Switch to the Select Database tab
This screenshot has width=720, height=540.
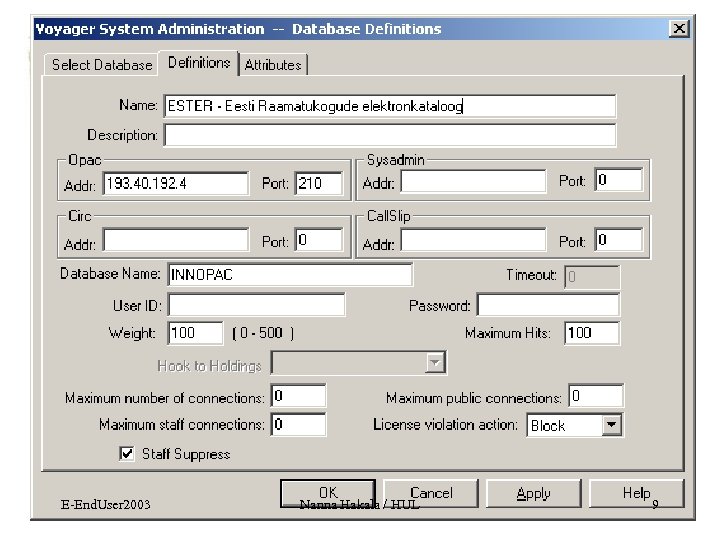[x=101, y=65]
